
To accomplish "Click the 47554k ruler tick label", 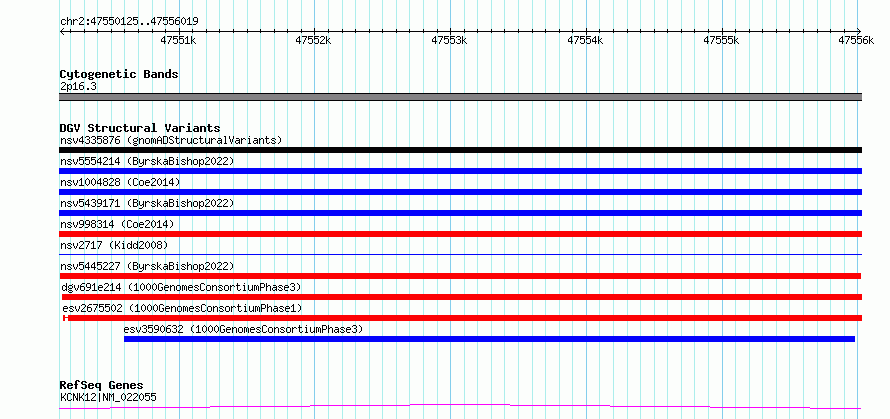I will (585, 40).
